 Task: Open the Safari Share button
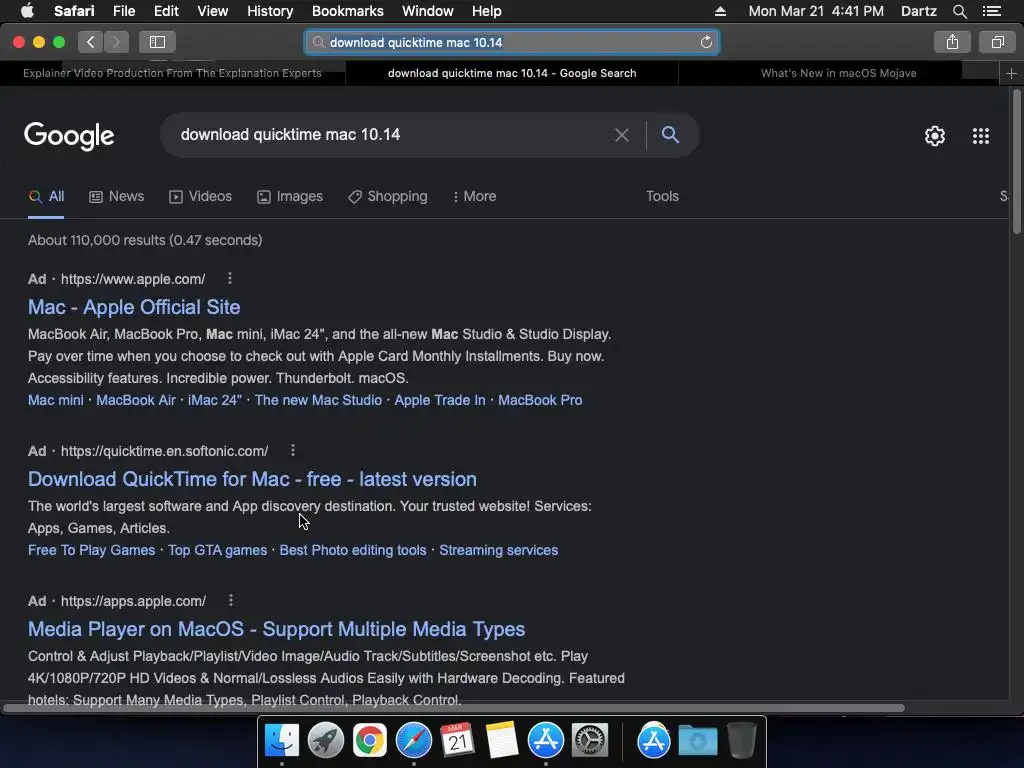[x=952, y=42]
